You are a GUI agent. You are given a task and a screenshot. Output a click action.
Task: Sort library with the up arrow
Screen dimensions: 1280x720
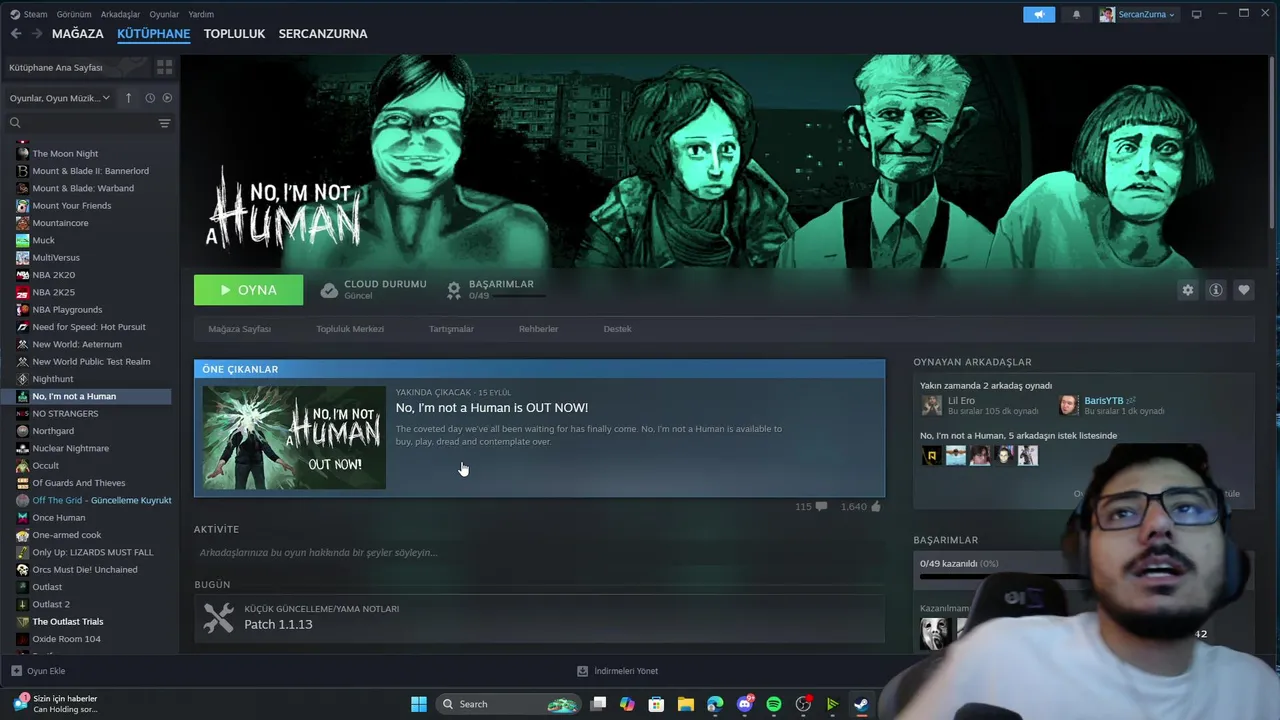pos(128,98)
